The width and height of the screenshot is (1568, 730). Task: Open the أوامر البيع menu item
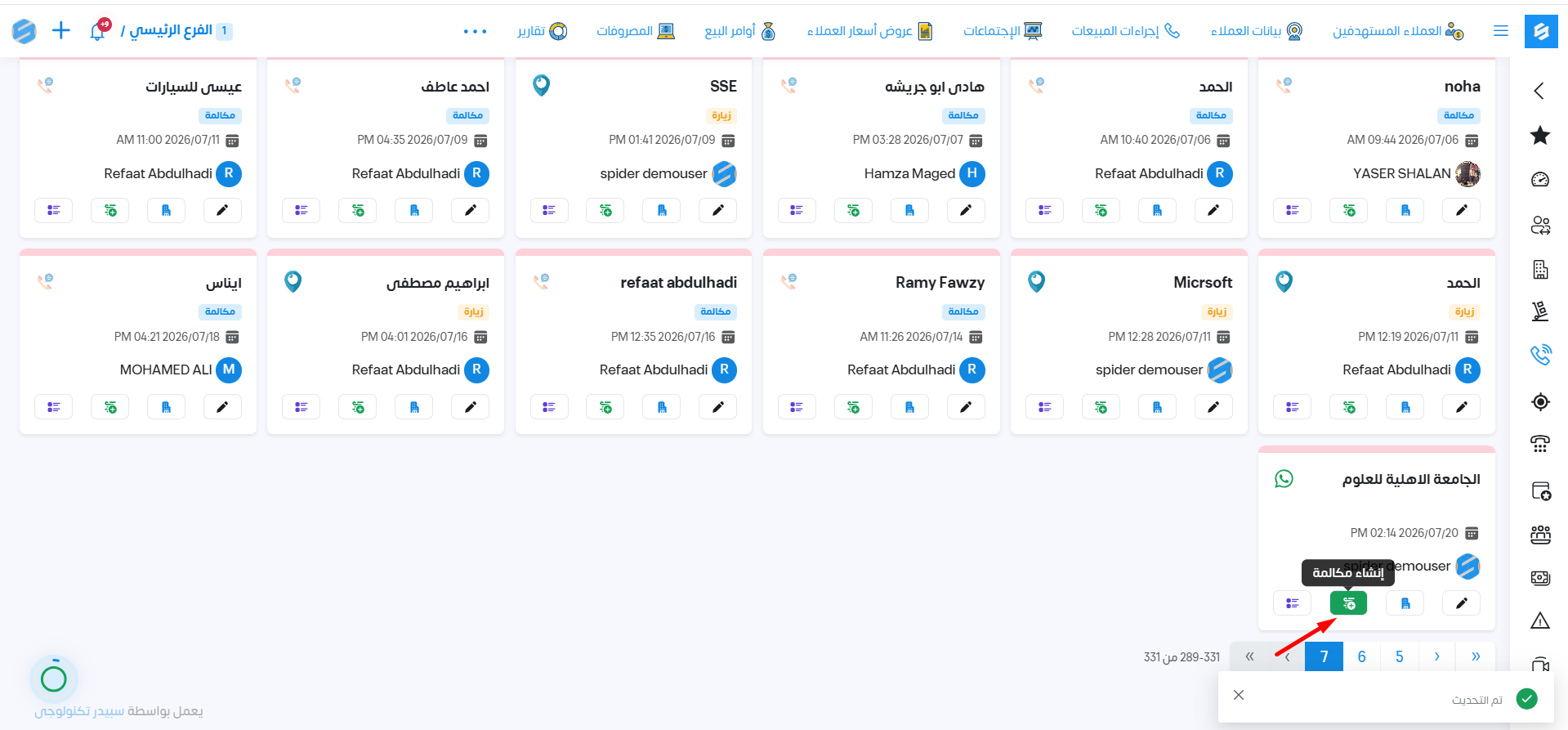740,31
